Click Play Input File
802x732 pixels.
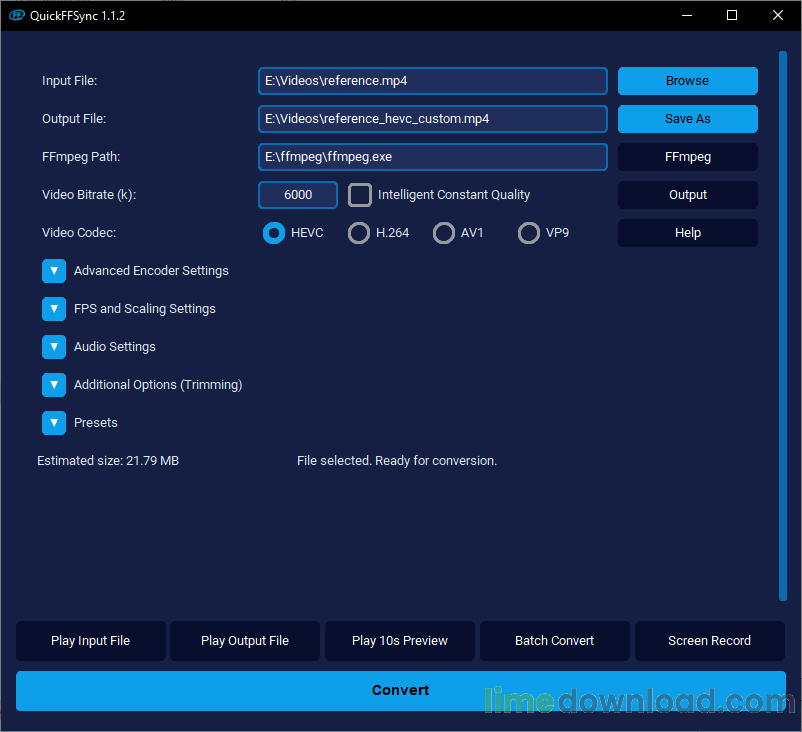pyautogui.click(x=91, y=640)
